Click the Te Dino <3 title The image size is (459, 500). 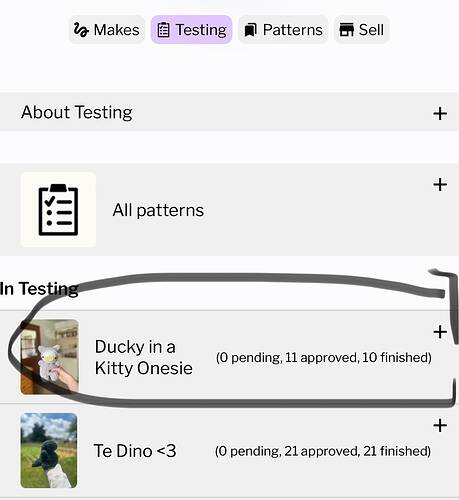(x=135, y=451)
